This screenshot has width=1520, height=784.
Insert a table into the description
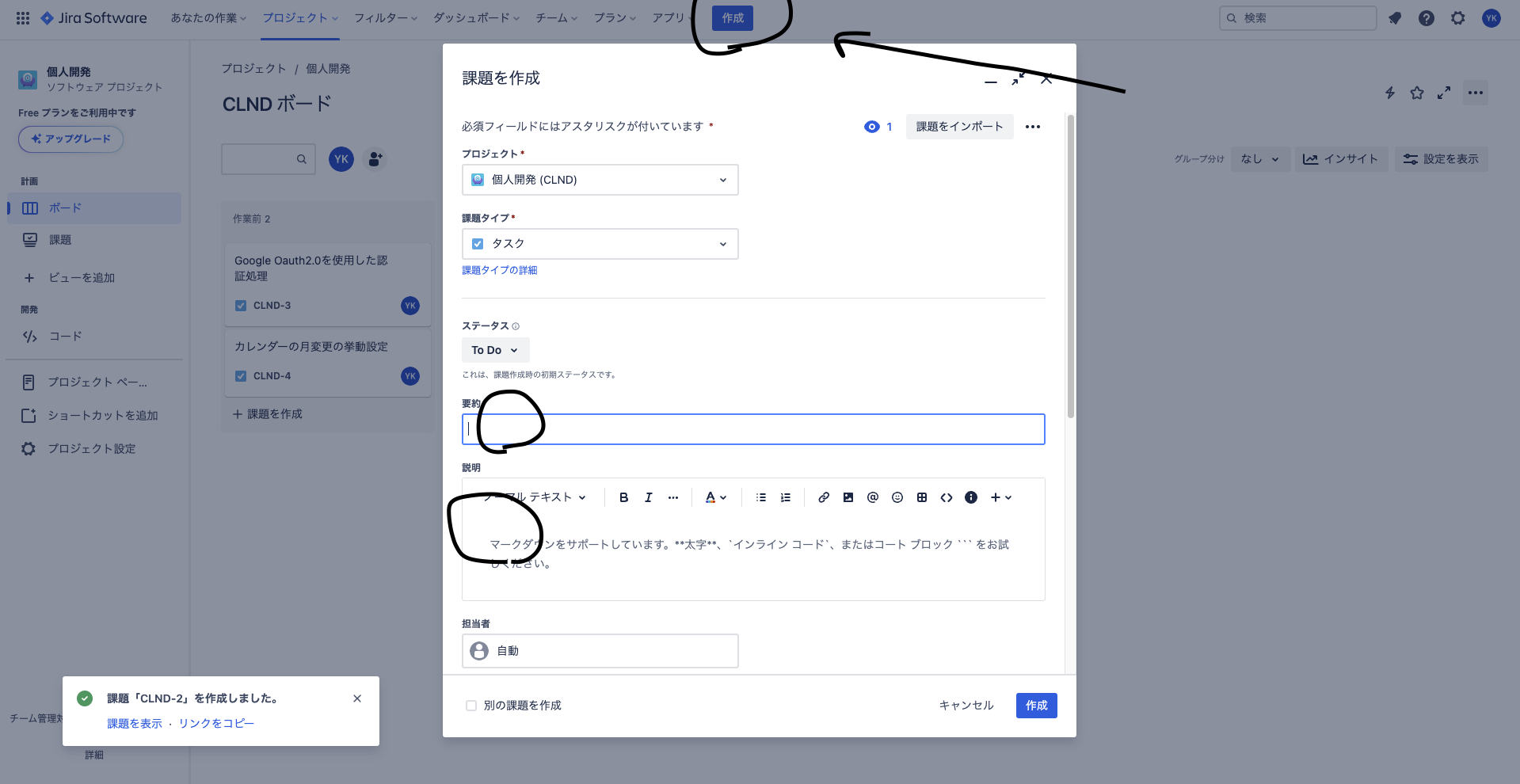click(x=921, y=497)
